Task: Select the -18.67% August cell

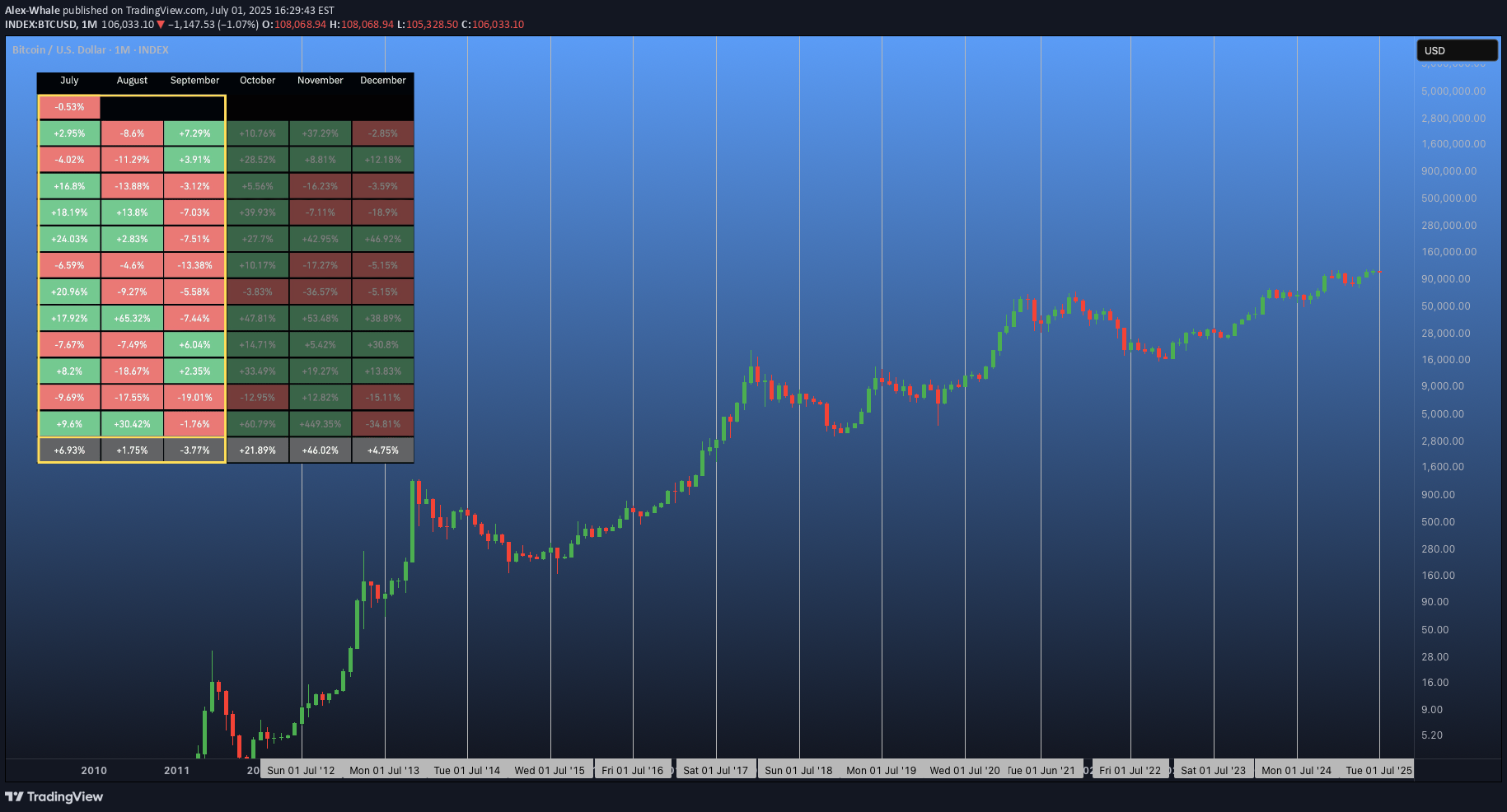Action: (x=132, y=371)
